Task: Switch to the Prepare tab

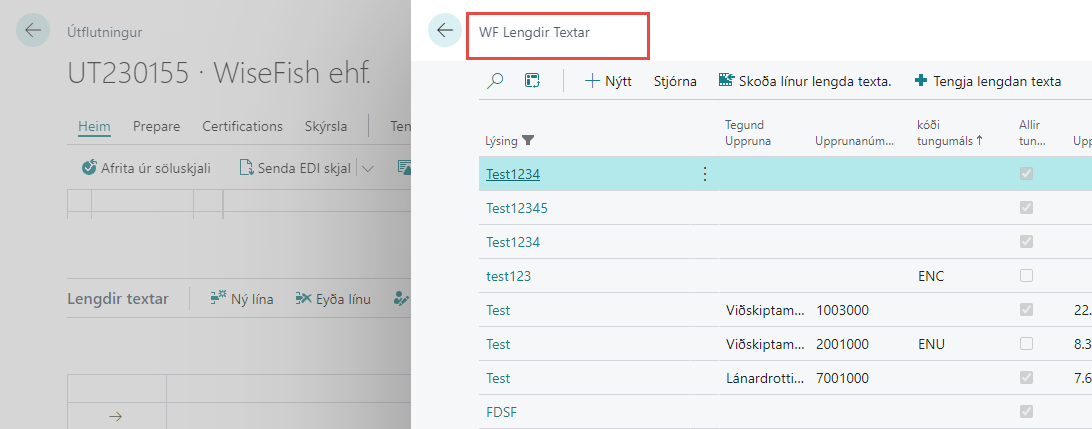Action: click(x=156, y=126)
